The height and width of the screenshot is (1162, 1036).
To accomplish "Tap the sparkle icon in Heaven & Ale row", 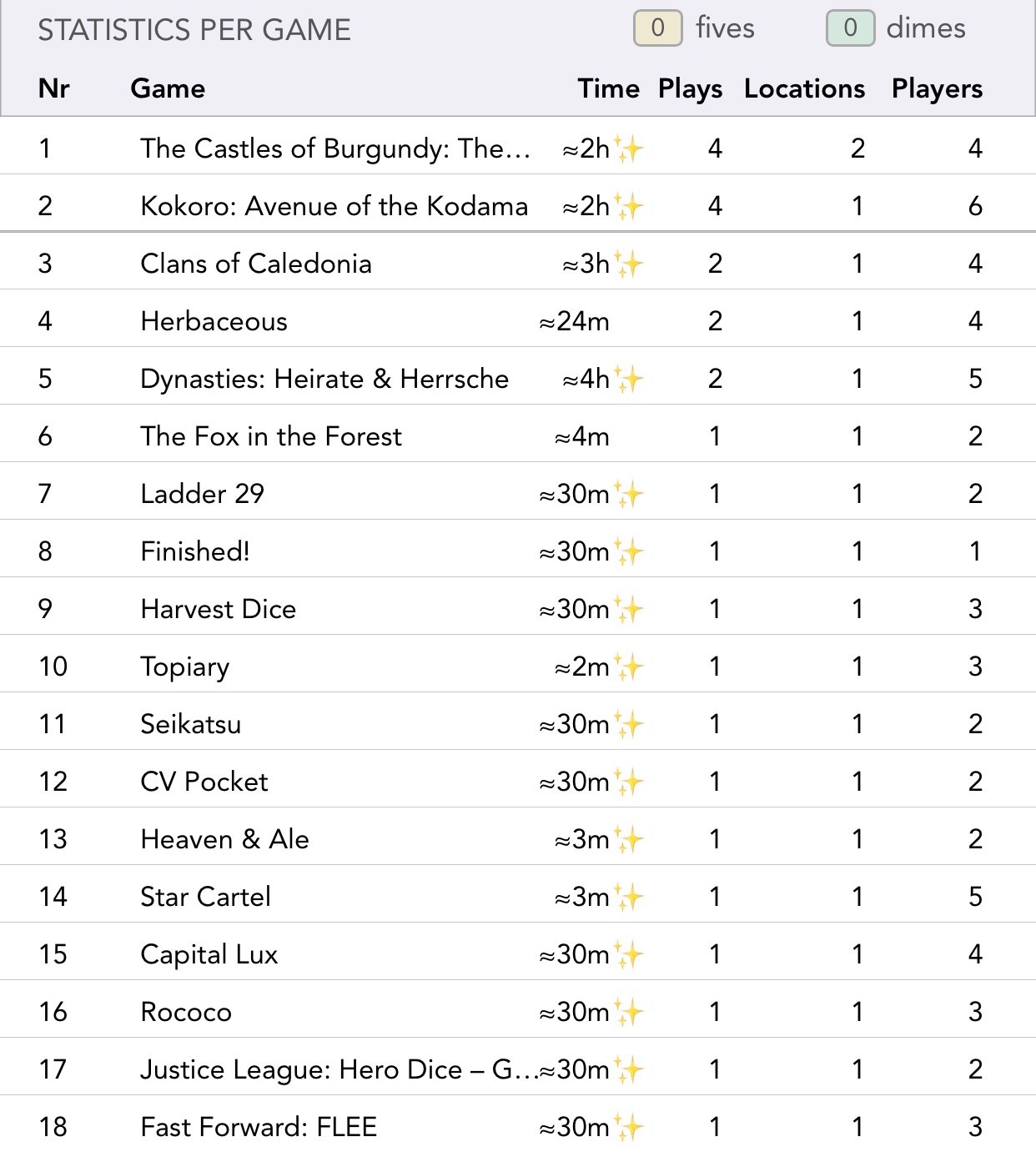I will pos(629,840).
